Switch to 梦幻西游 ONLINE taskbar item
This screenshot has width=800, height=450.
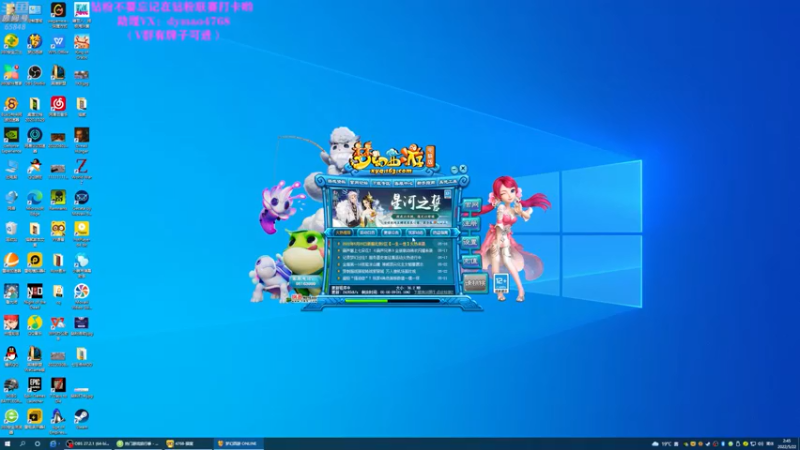coord(238,444)
